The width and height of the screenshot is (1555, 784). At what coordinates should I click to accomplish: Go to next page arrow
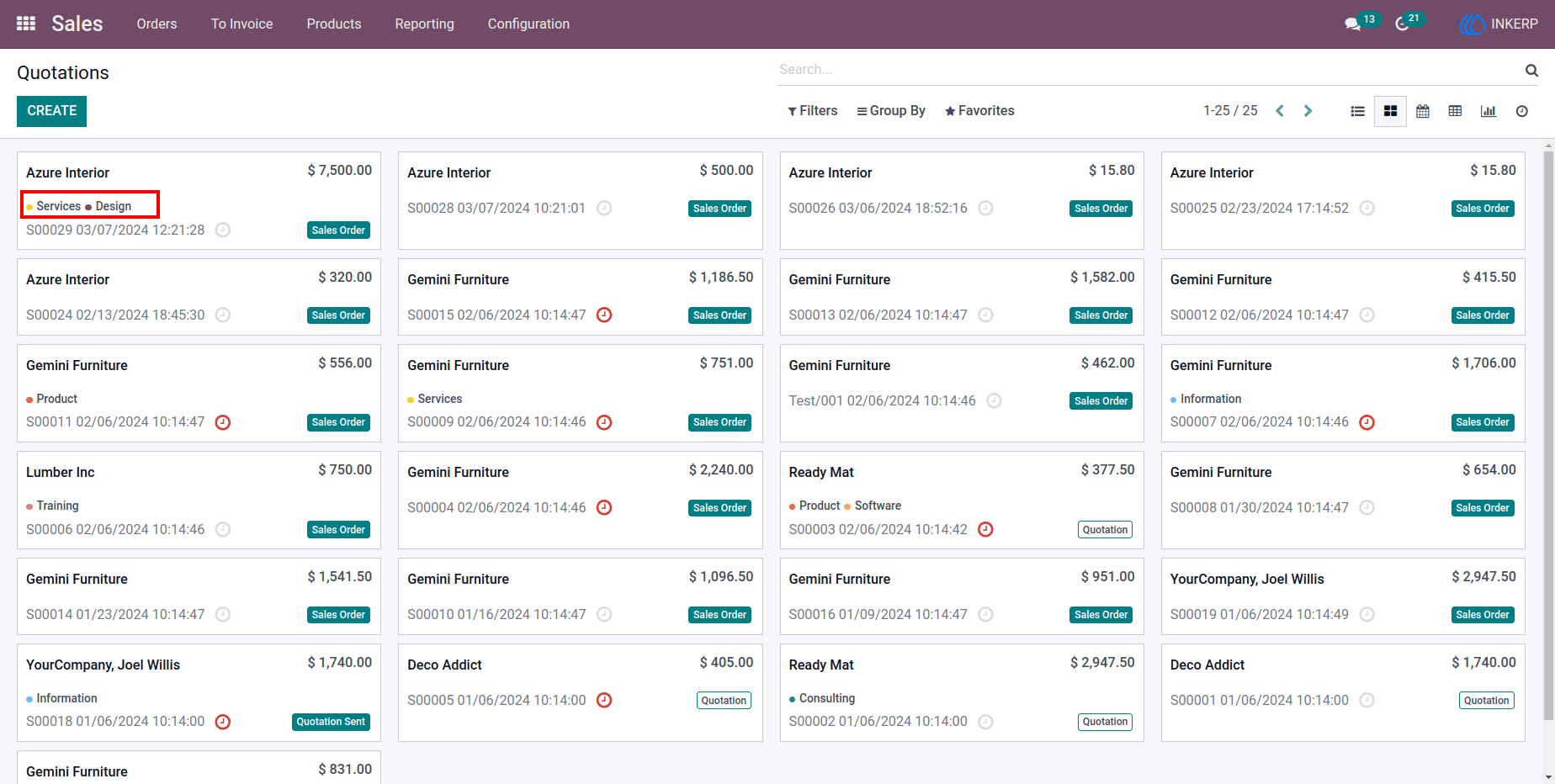[x=1308, y=111]
